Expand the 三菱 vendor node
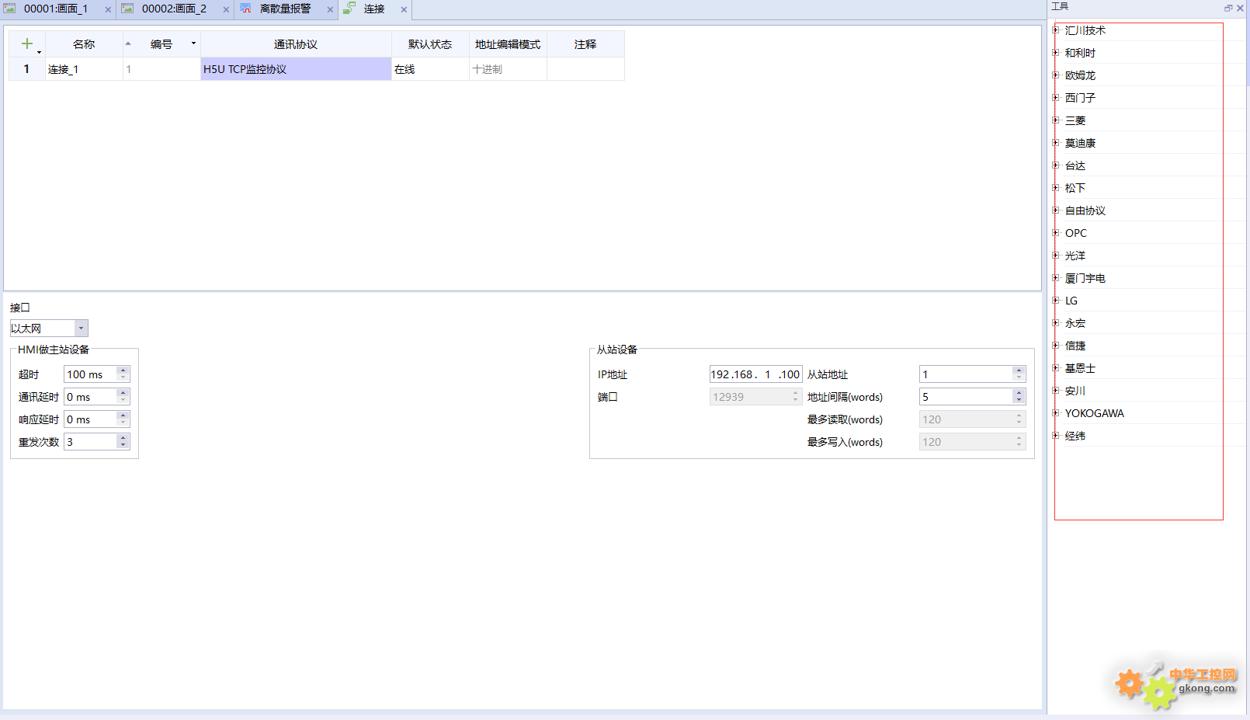 pyautogui.click(x=1056, y=120)
